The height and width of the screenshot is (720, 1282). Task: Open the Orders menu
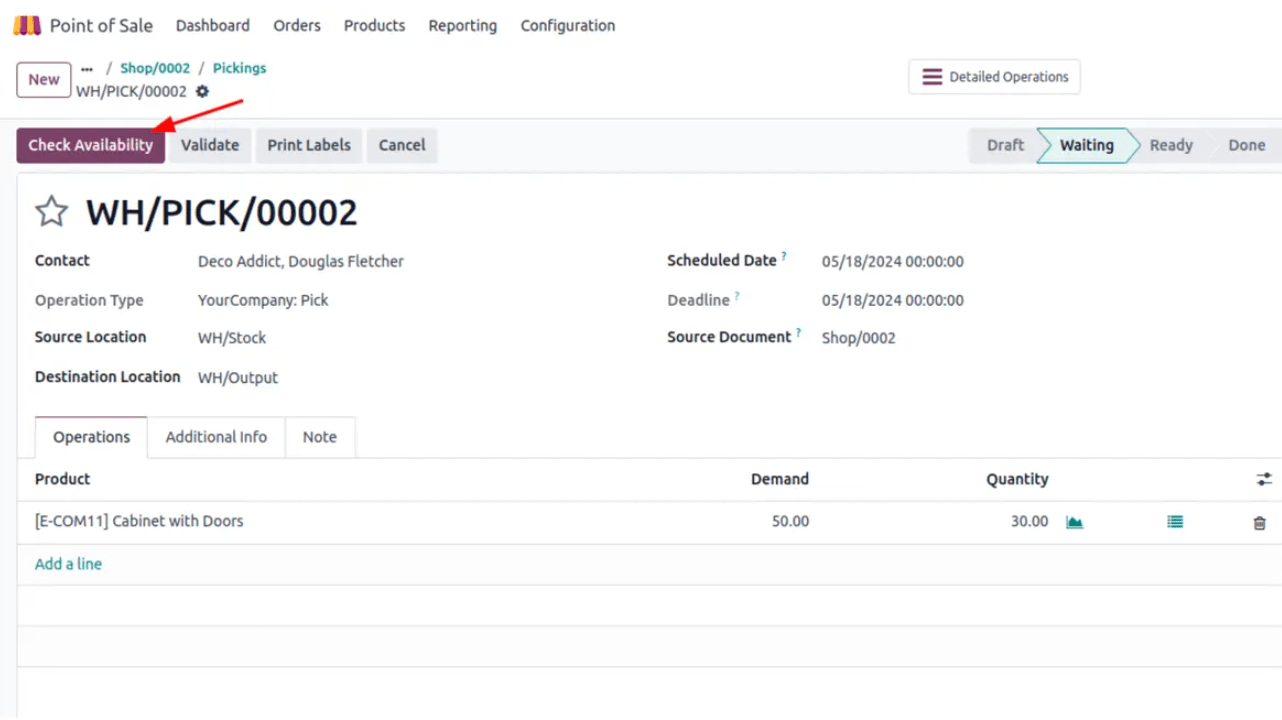click(297, 26)
